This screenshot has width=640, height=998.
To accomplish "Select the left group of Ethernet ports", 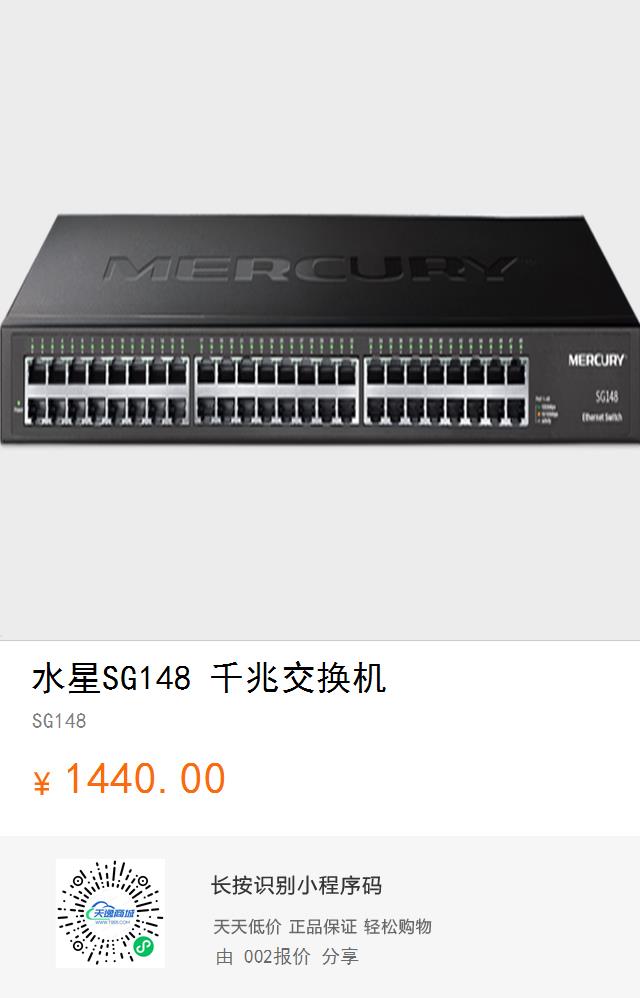I will [107, 390].
